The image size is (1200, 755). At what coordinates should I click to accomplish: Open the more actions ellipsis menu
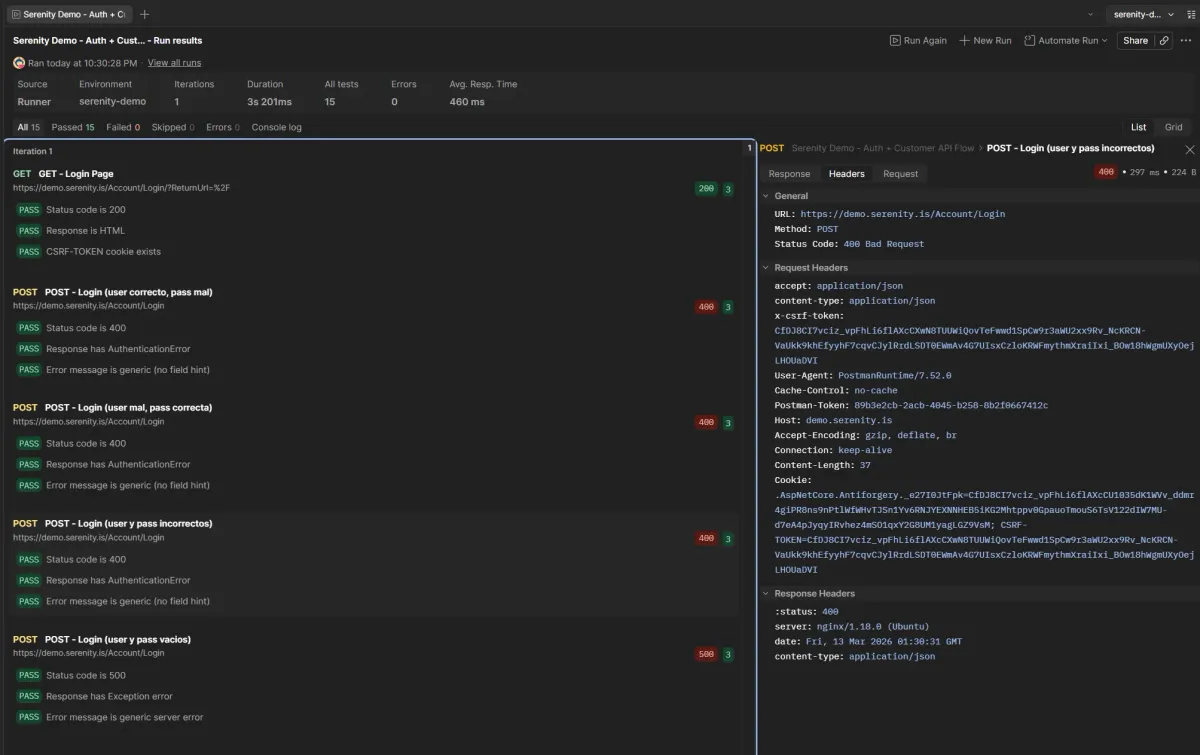pos(1186,40)
